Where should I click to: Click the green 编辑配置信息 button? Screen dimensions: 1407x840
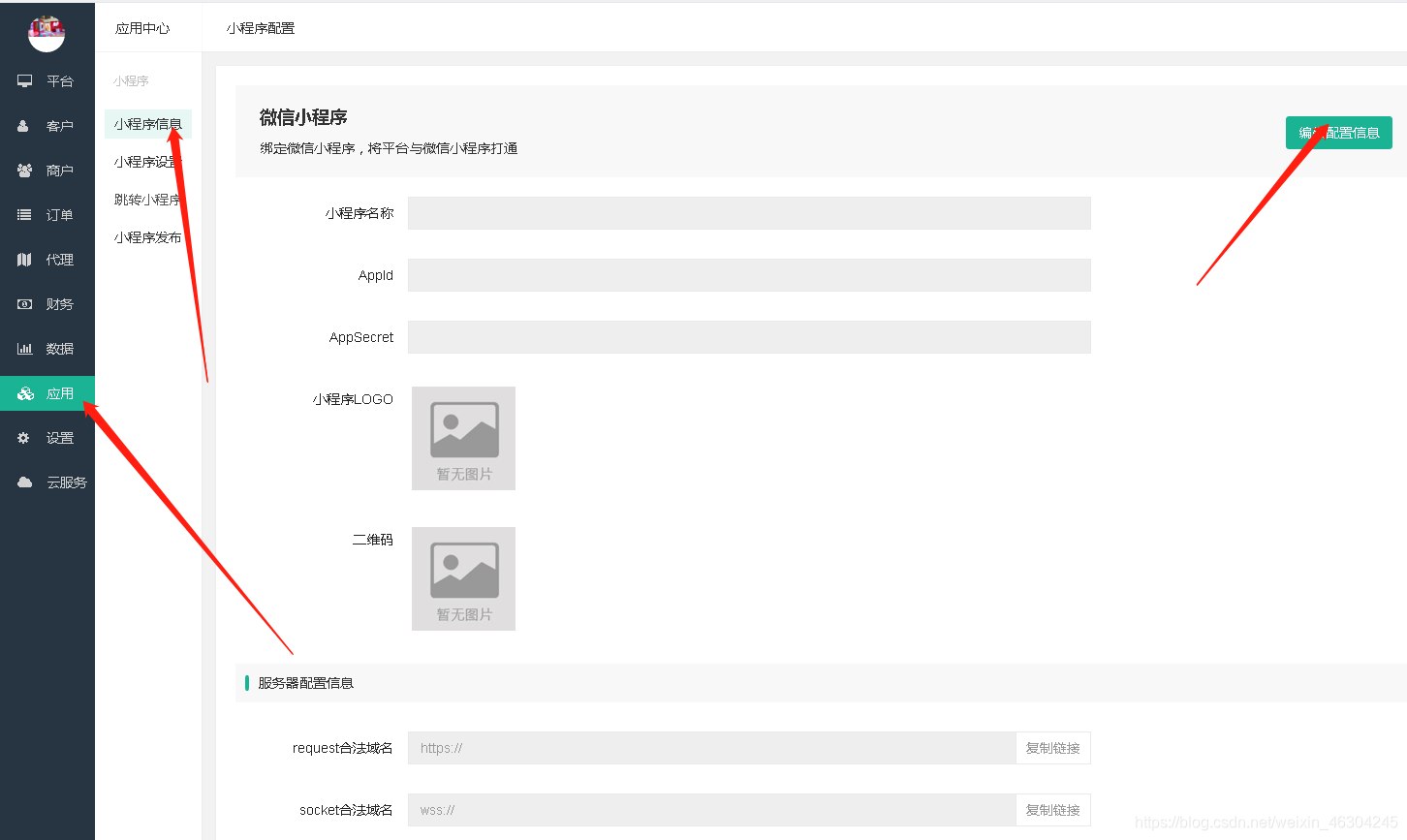[x=1339, y=133]
